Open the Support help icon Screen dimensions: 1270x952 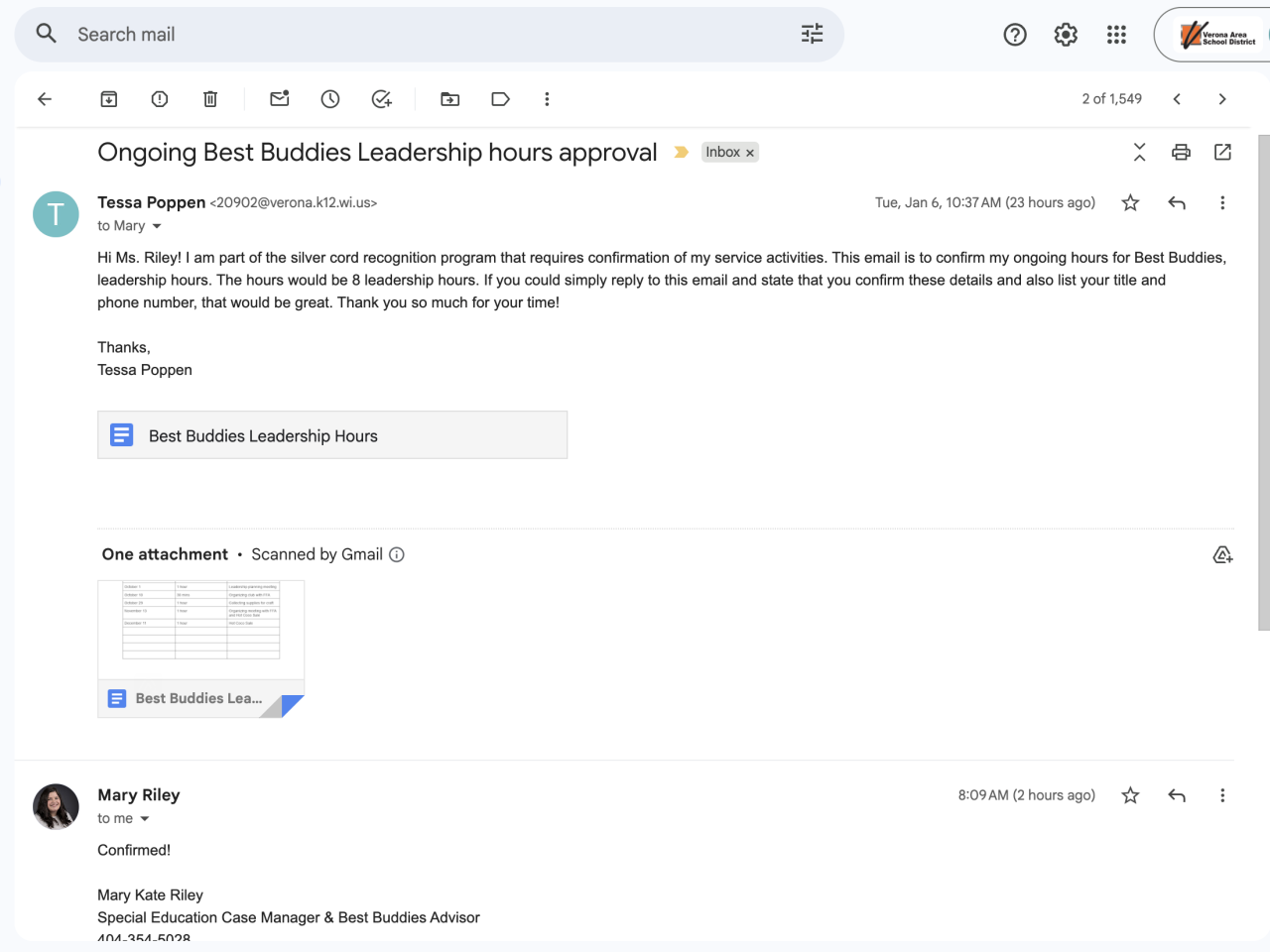click(x=1015, y=35)
